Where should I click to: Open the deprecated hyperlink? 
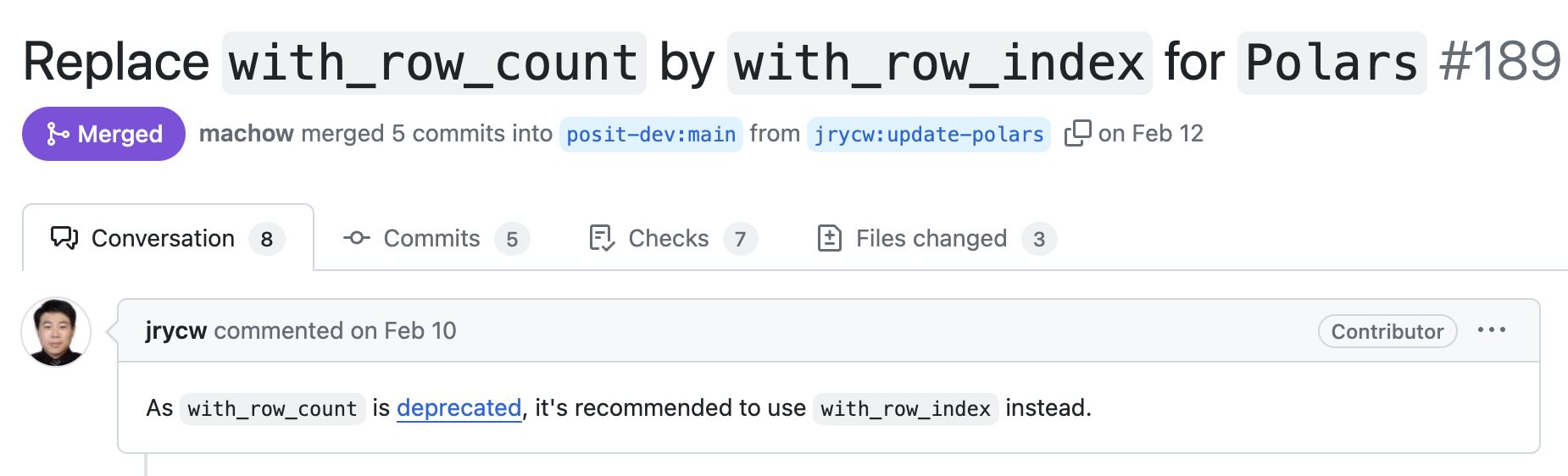(x=459, y=408)
